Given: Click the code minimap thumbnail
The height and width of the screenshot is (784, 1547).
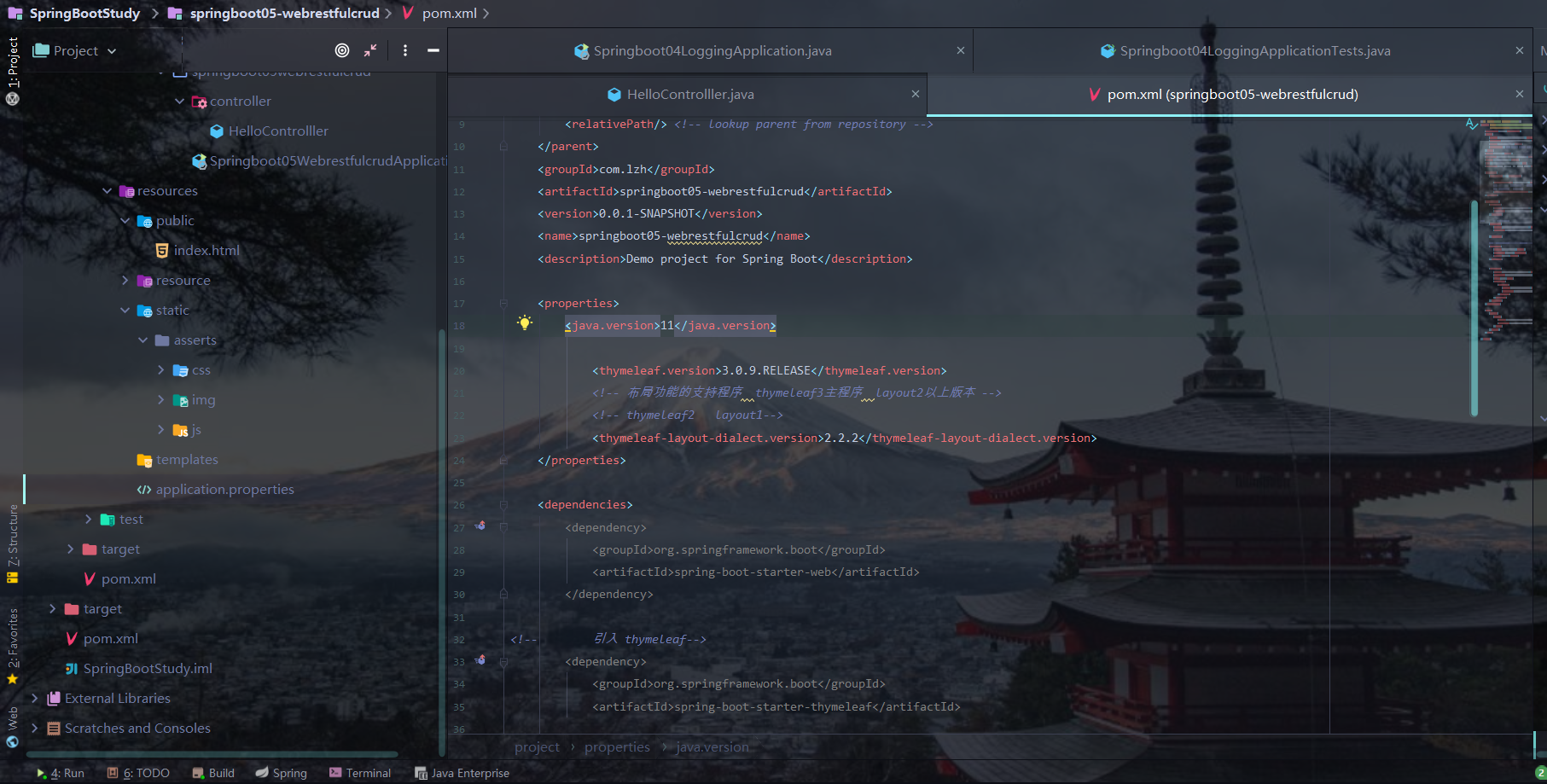Looking at the screenshot, I should tap(1507, 230).
